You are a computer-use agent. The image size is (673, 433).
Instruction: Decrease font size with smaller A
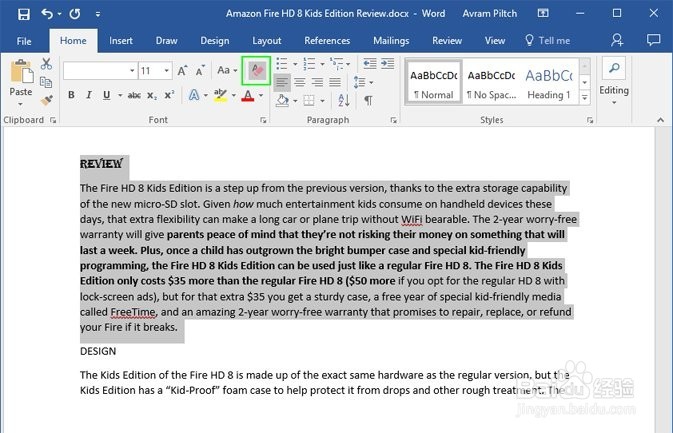[200, 70]
